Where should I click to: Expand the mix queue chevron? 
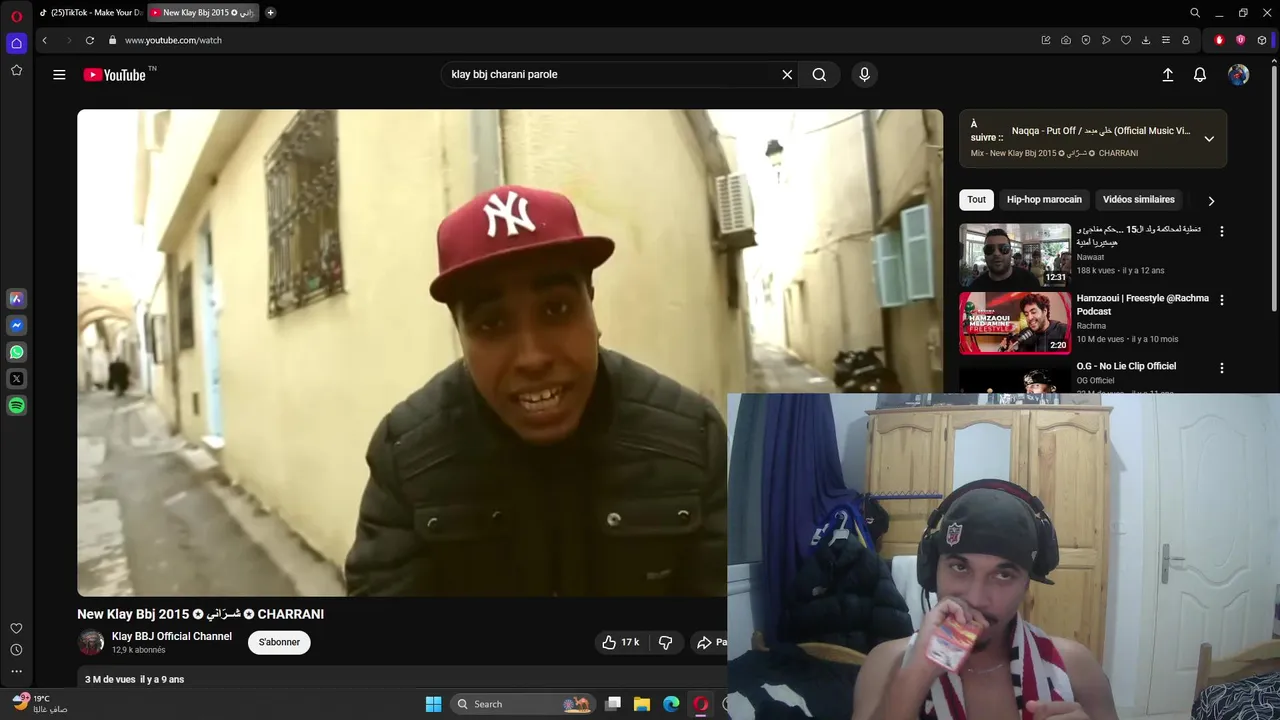pos(1209,139)
